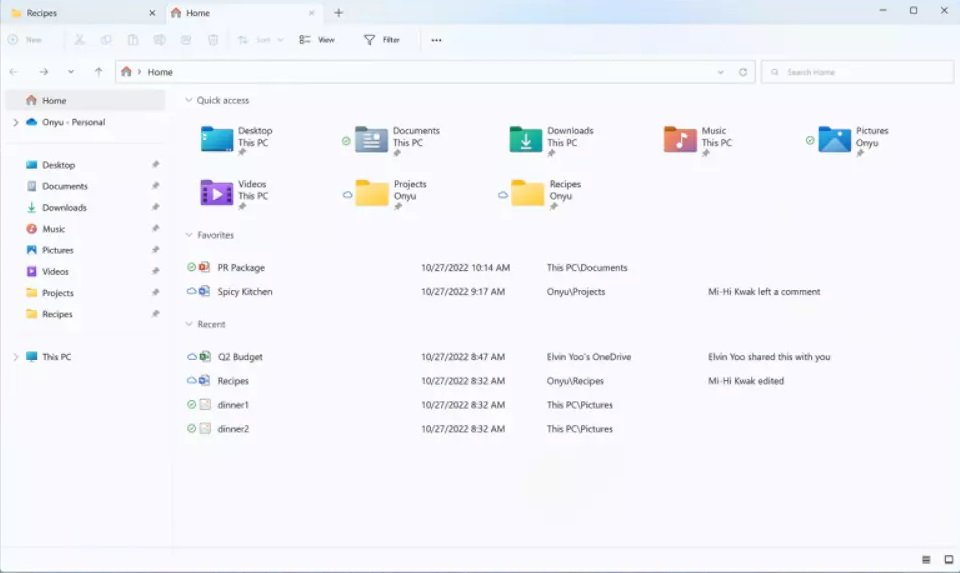Collapse the Recent section

(x=189, y=324)
